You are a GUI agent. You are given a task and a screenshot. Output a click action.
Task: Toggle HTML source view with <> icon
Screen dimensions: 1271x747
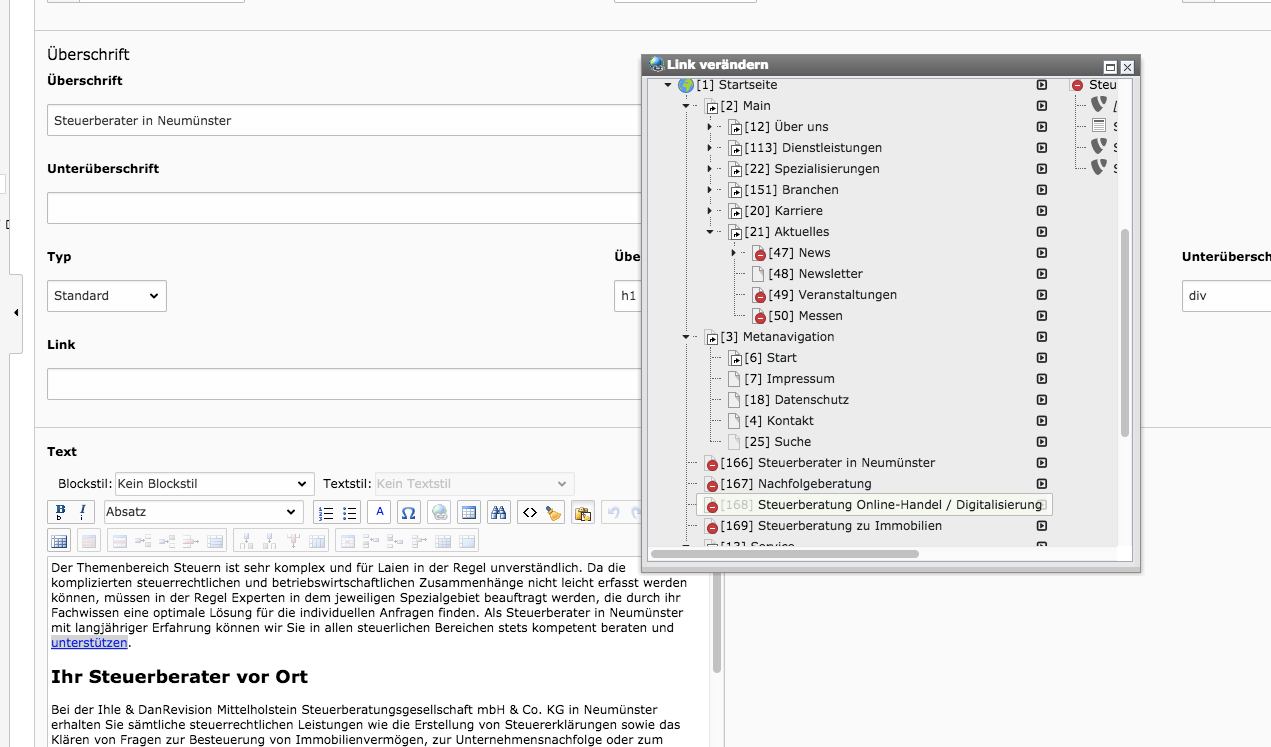pyautogui.click(x=530, y=513)
